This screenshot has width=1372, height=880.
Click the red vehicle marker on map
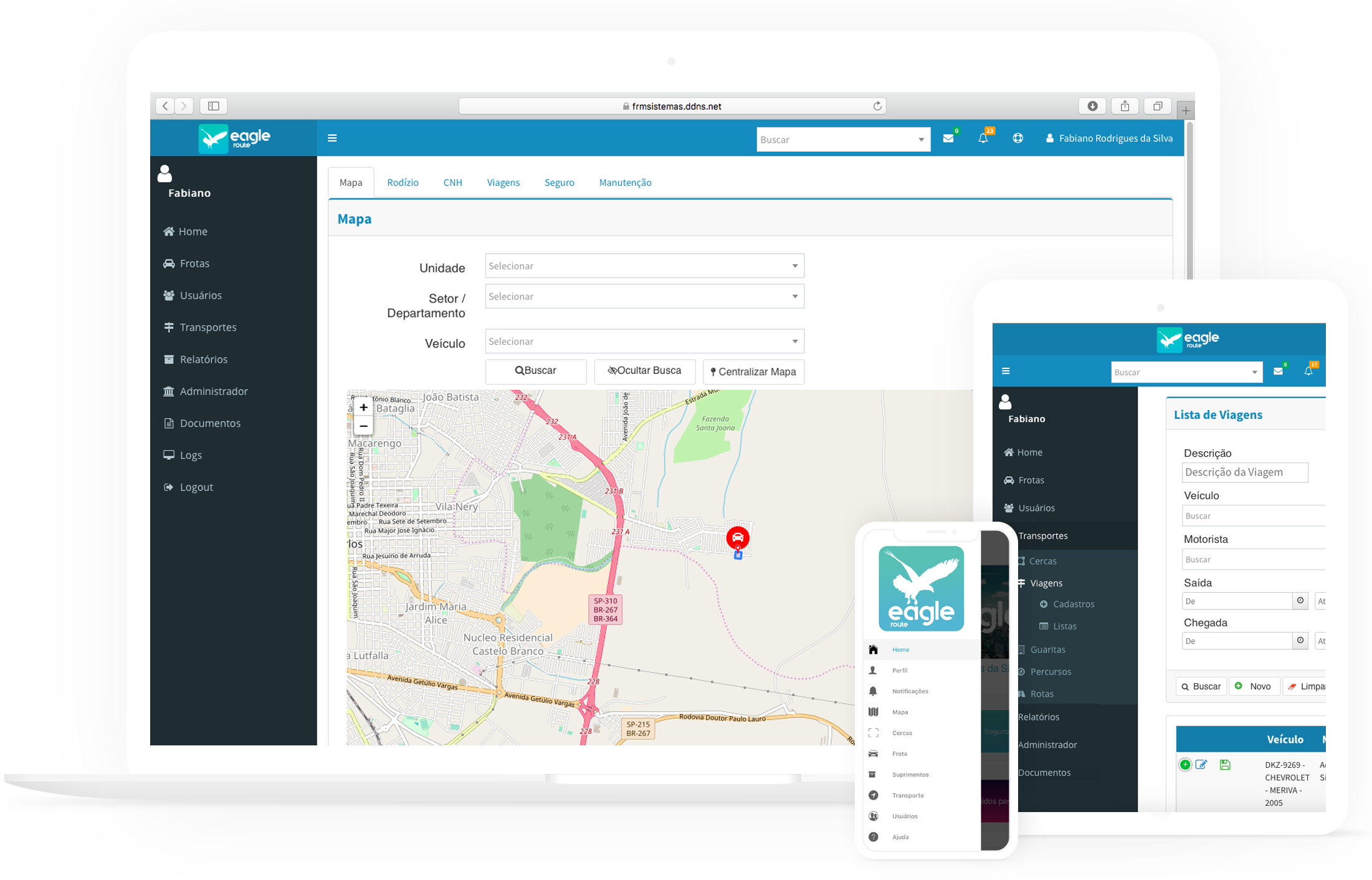tap(738, 538)
